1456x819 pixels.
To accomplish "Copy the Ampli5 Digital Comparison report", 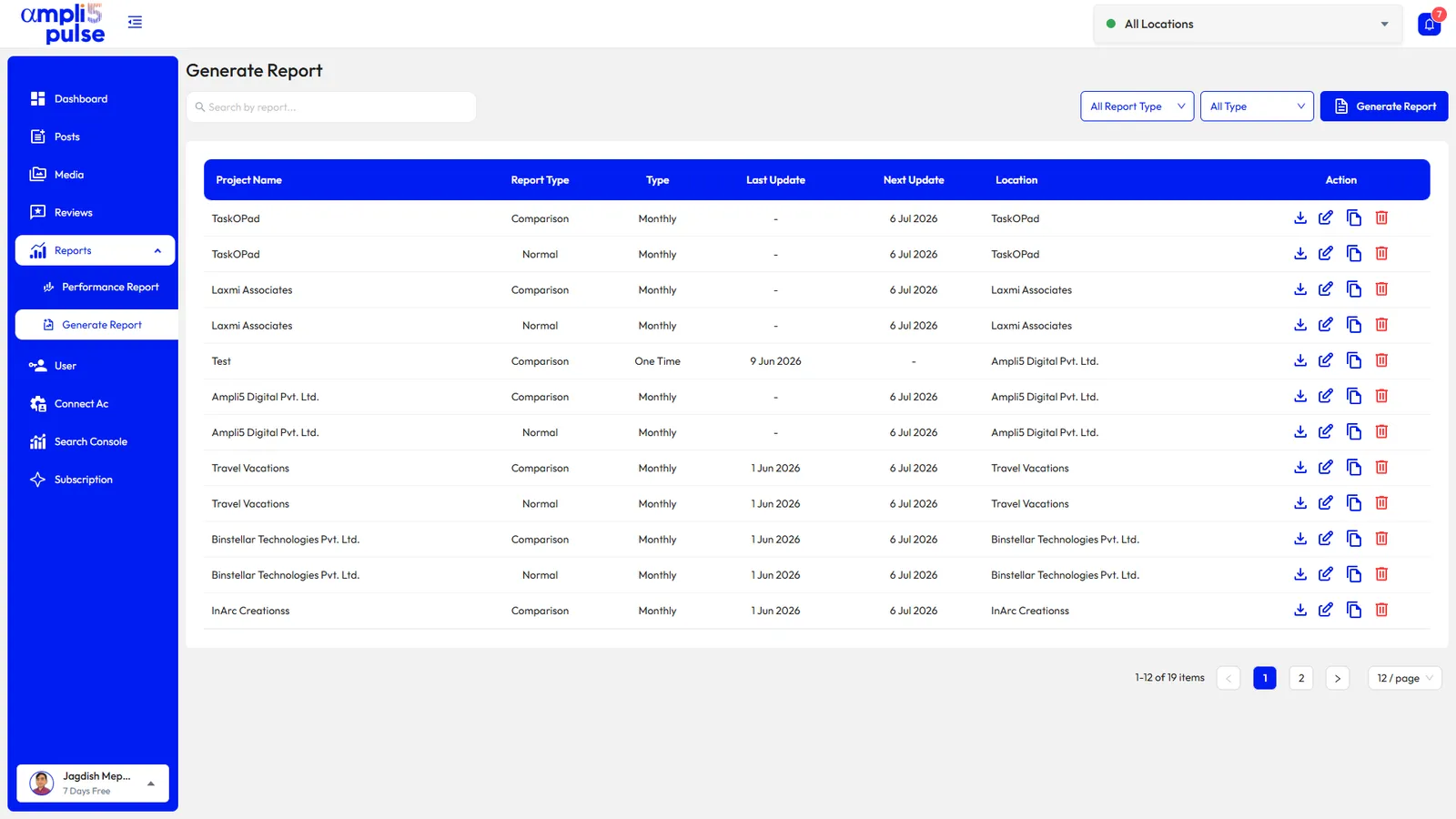I will (x=1354, y=397).
